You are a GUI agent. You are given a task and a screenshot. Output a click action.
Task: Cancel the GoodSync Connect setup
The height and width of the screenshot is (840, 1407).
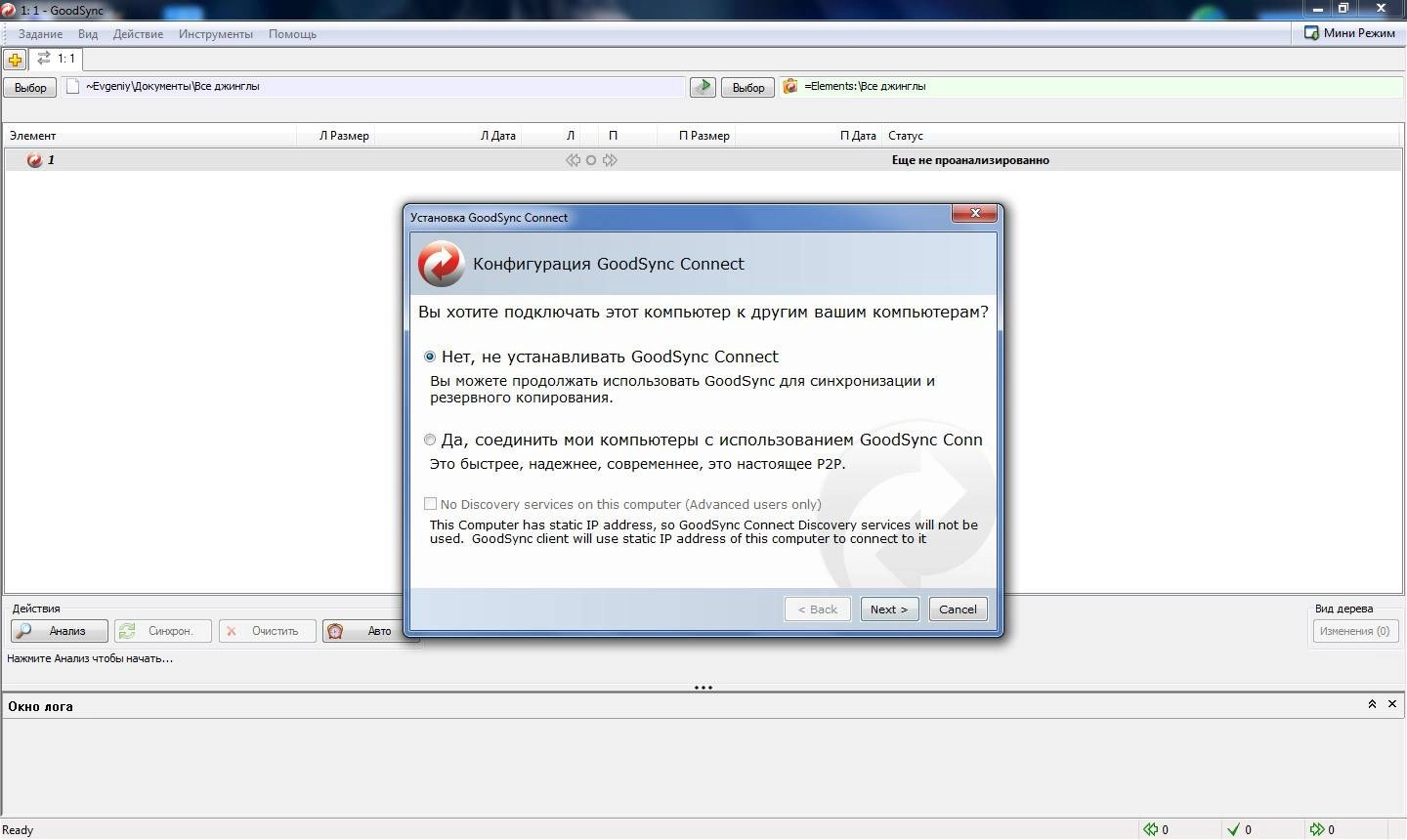coord(958,609)
